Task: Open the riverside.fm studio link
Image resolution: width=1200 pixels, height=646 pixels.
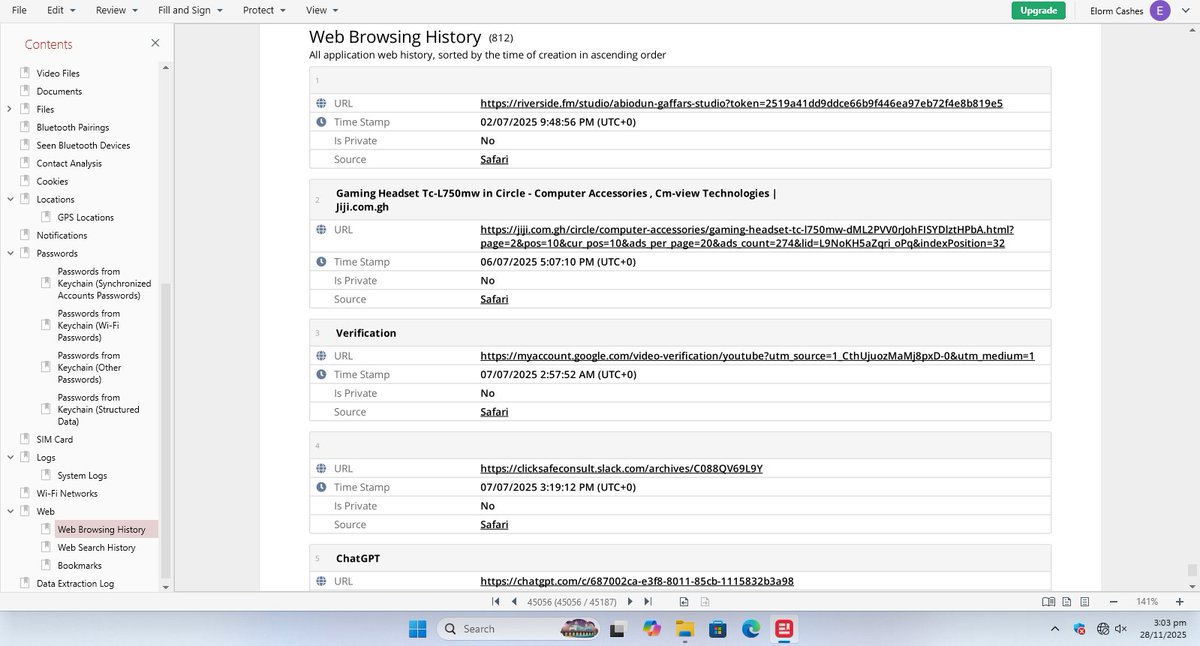Action: (741, 103)
